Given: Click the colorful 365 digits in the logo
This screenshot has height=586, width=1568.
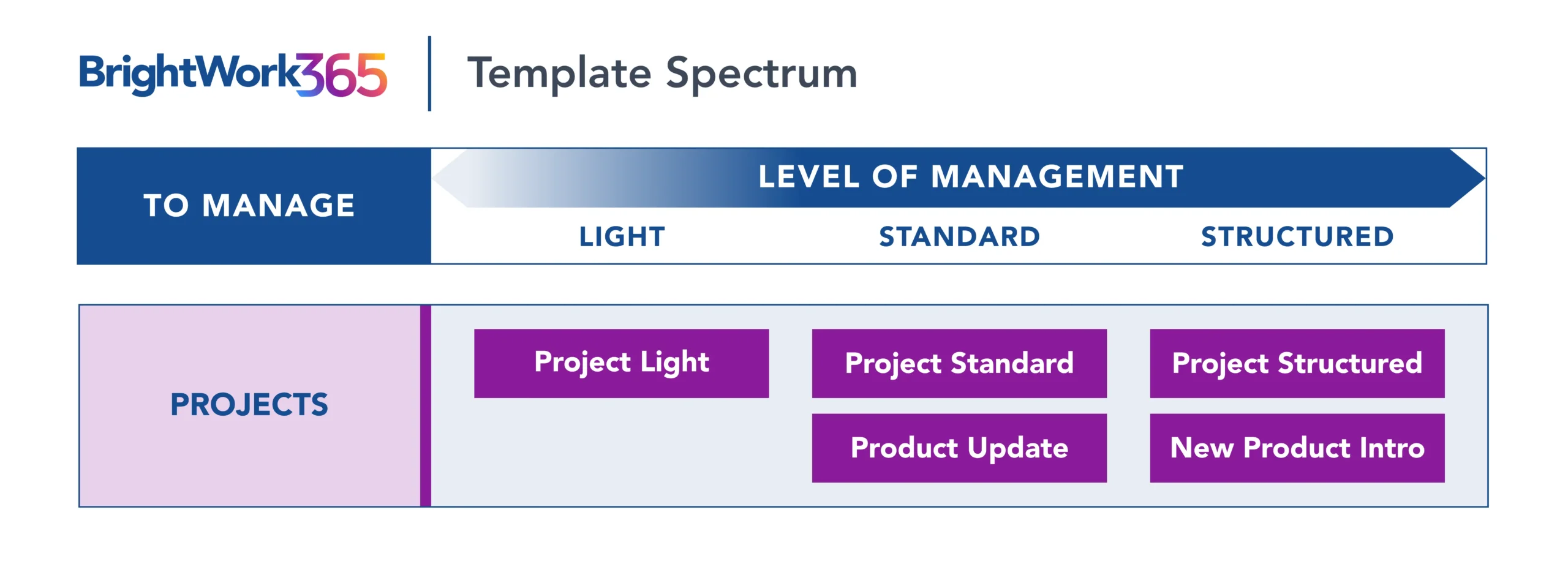Looking at the screenshot, I should pos(343,75).
